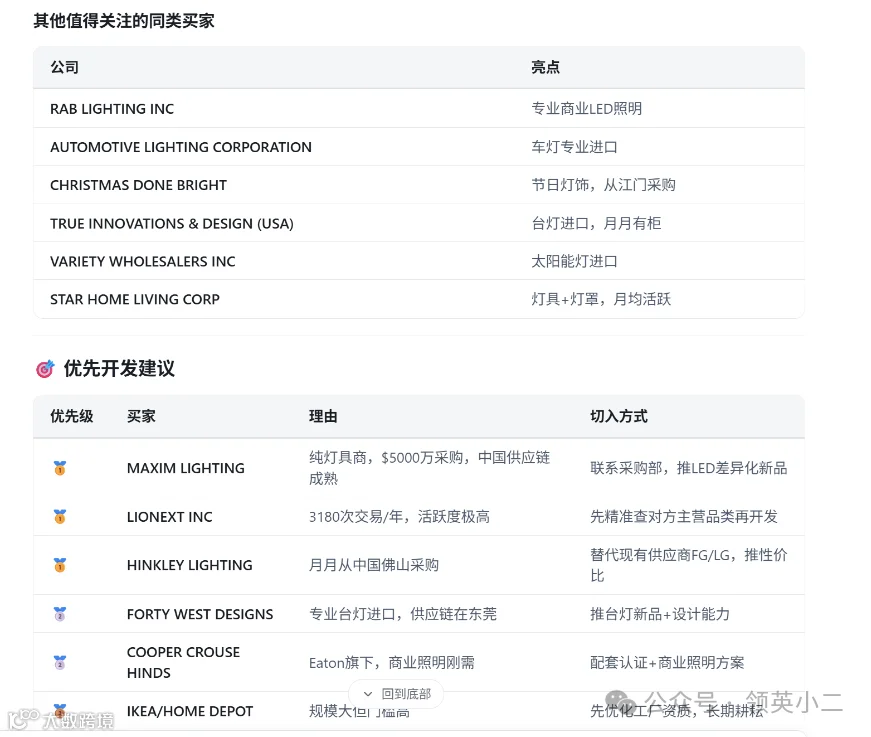
Task: Select Eaton旗下，商业照明刚需 cell
Action: (392, 662)
